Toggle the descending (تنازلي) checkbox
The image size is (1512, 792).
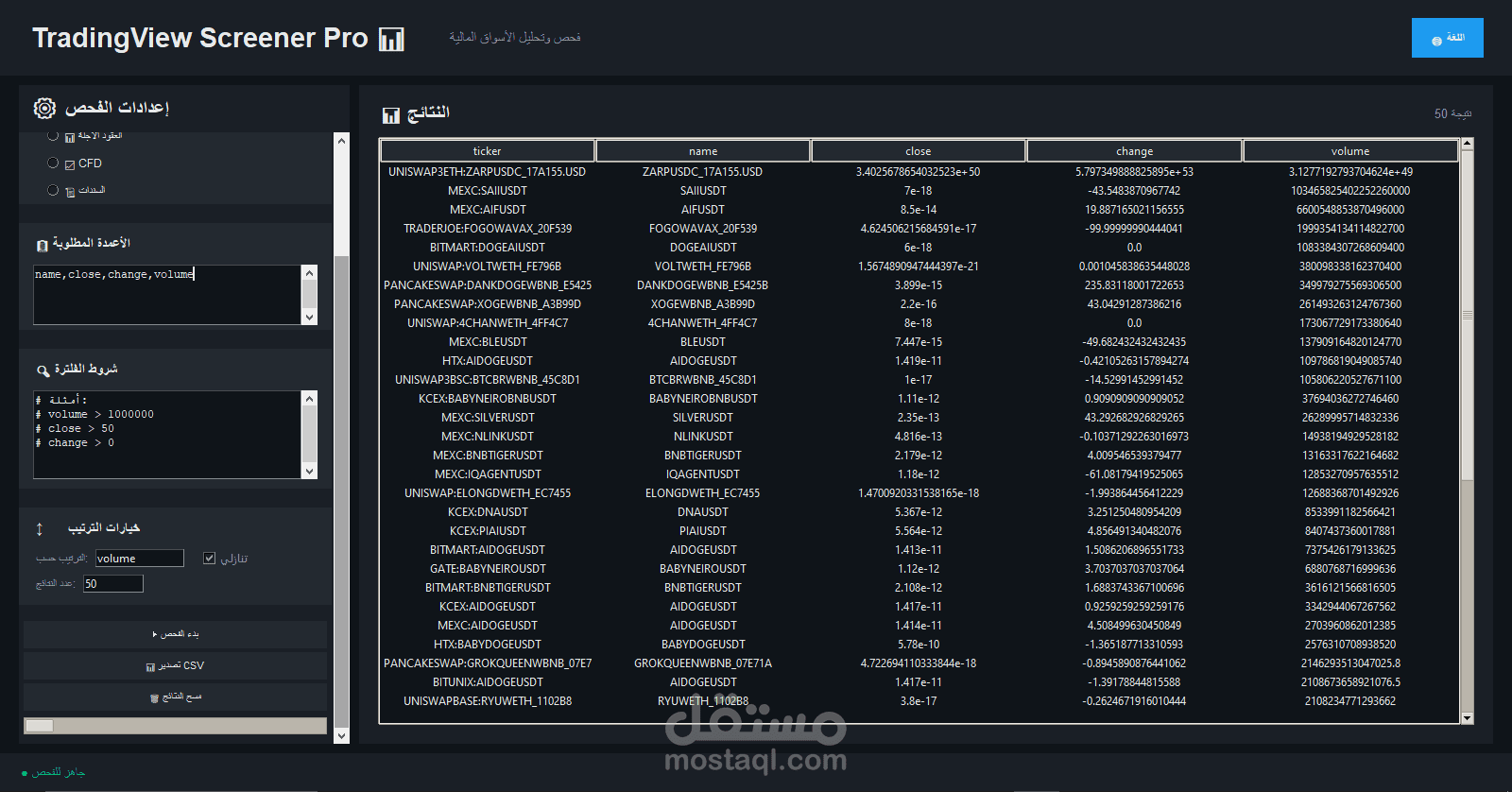point(210,559)
